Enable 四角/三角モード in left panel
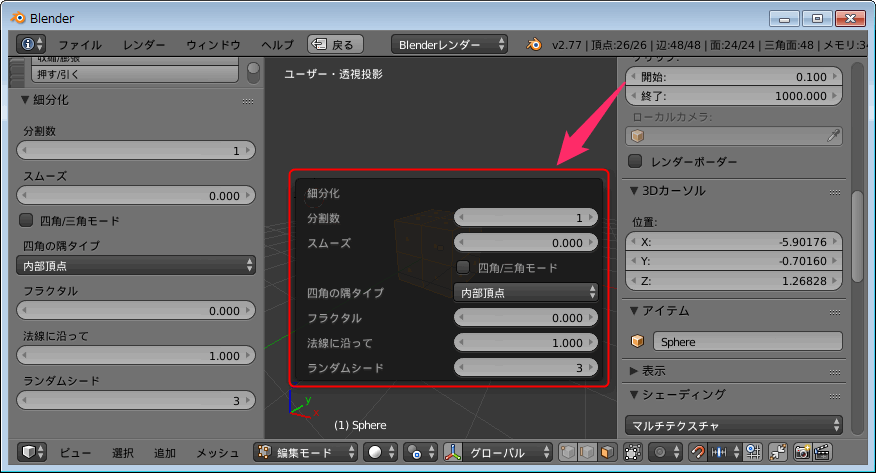The image size is (876, 473). click(x=26, y=220)
